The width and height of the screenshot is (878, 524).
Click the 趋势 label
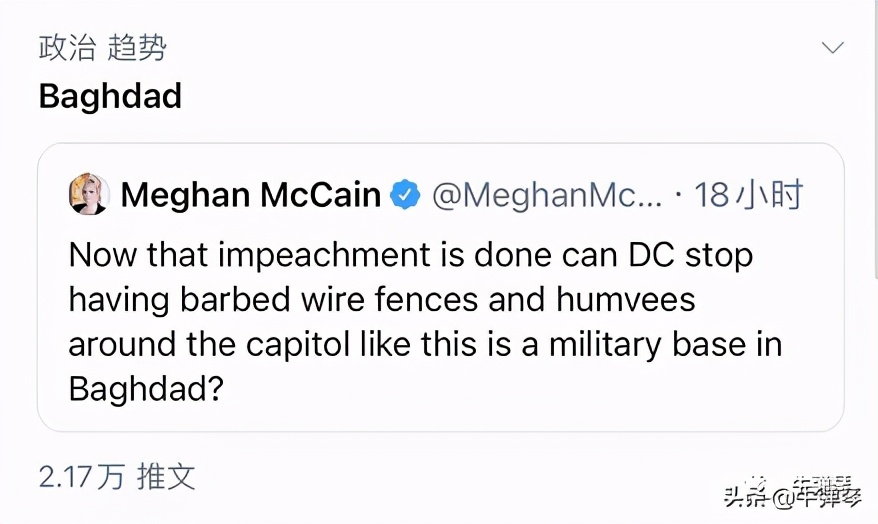[137, 48]
